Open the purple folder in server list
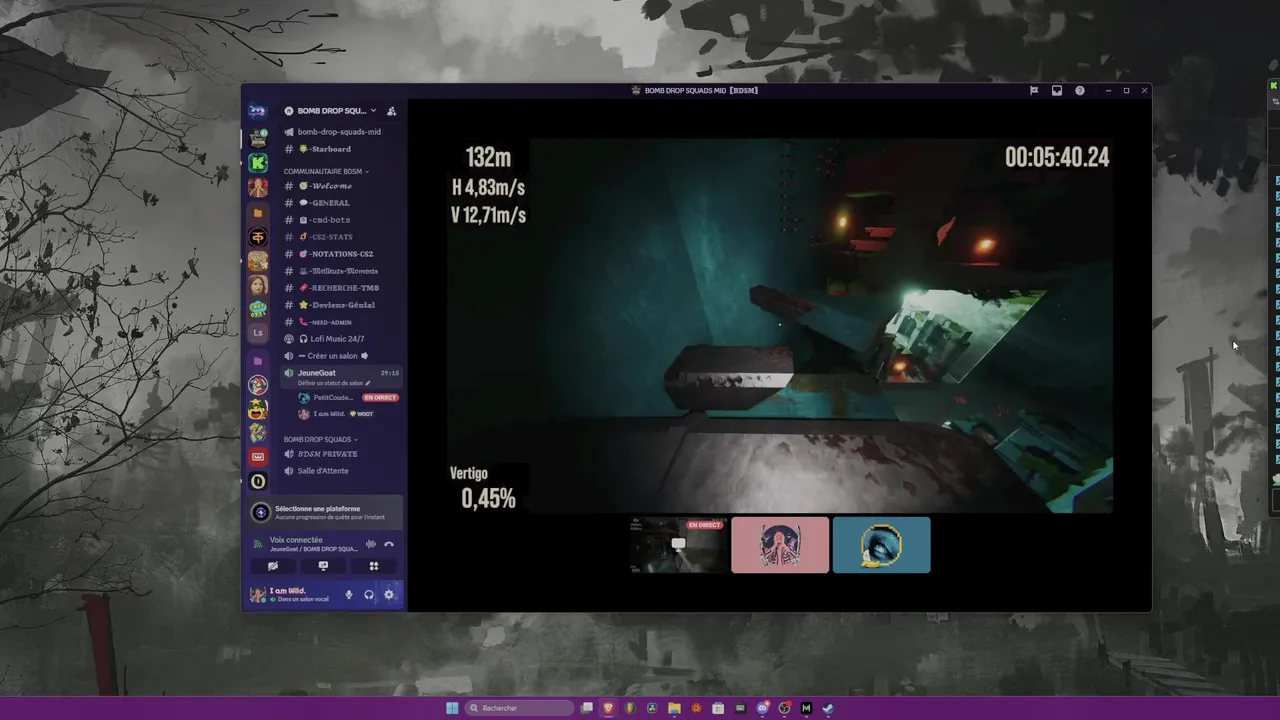Viewport: 1280px width, 720px height. (x=258, y=360)
